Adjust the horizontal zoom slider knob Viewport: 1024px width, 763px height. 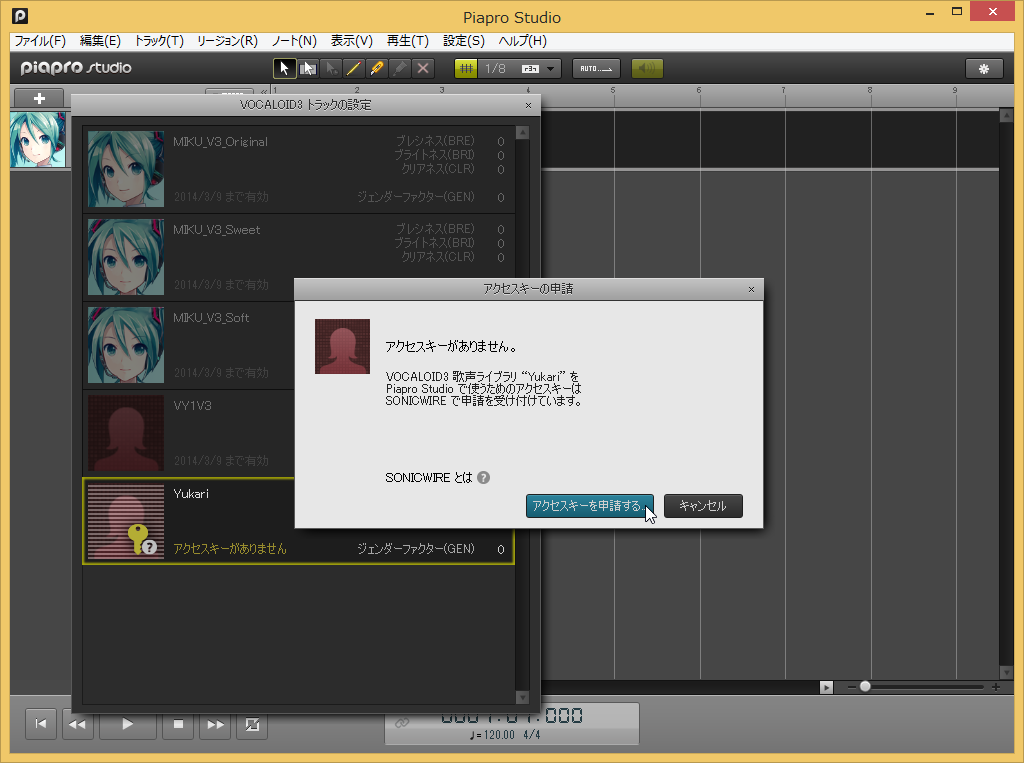[x=865, y=687]
